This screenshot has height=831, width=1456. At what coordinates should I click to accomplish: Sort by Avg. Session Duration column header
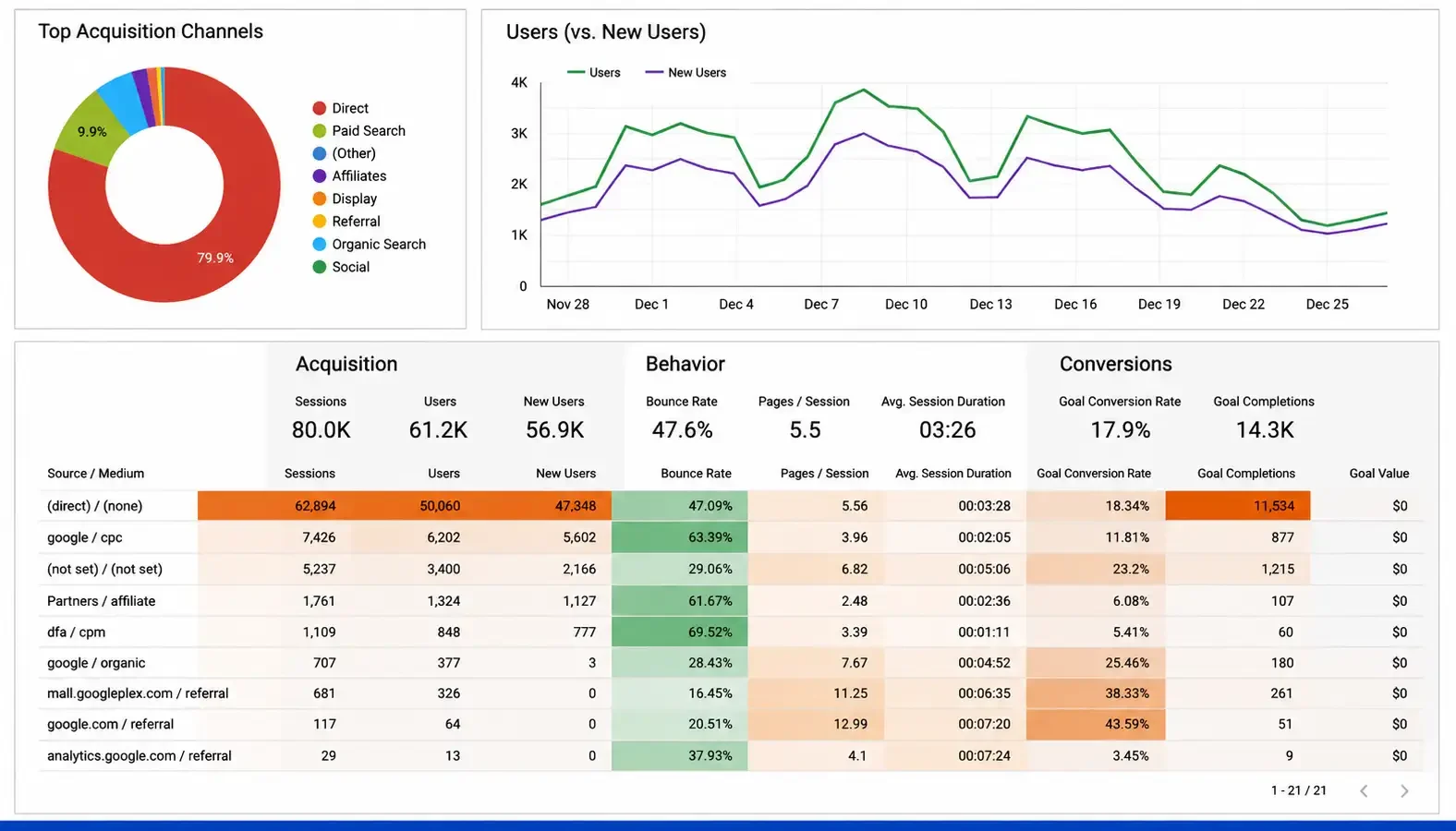pyautogui.click(x=952, y=474)
